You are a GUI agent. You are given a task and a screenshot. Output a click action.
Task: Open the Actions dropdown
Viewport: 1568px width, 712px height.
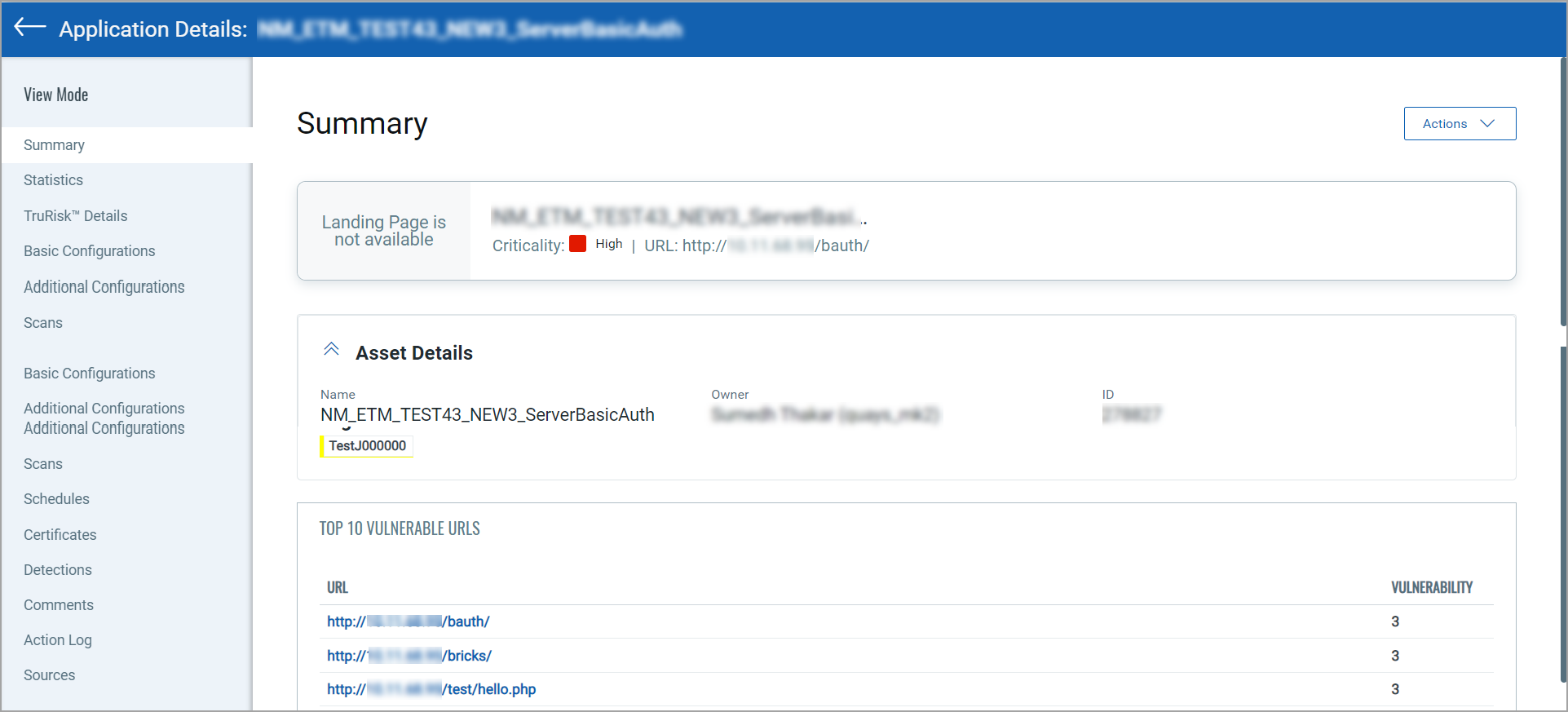(x=1460, y=123)
